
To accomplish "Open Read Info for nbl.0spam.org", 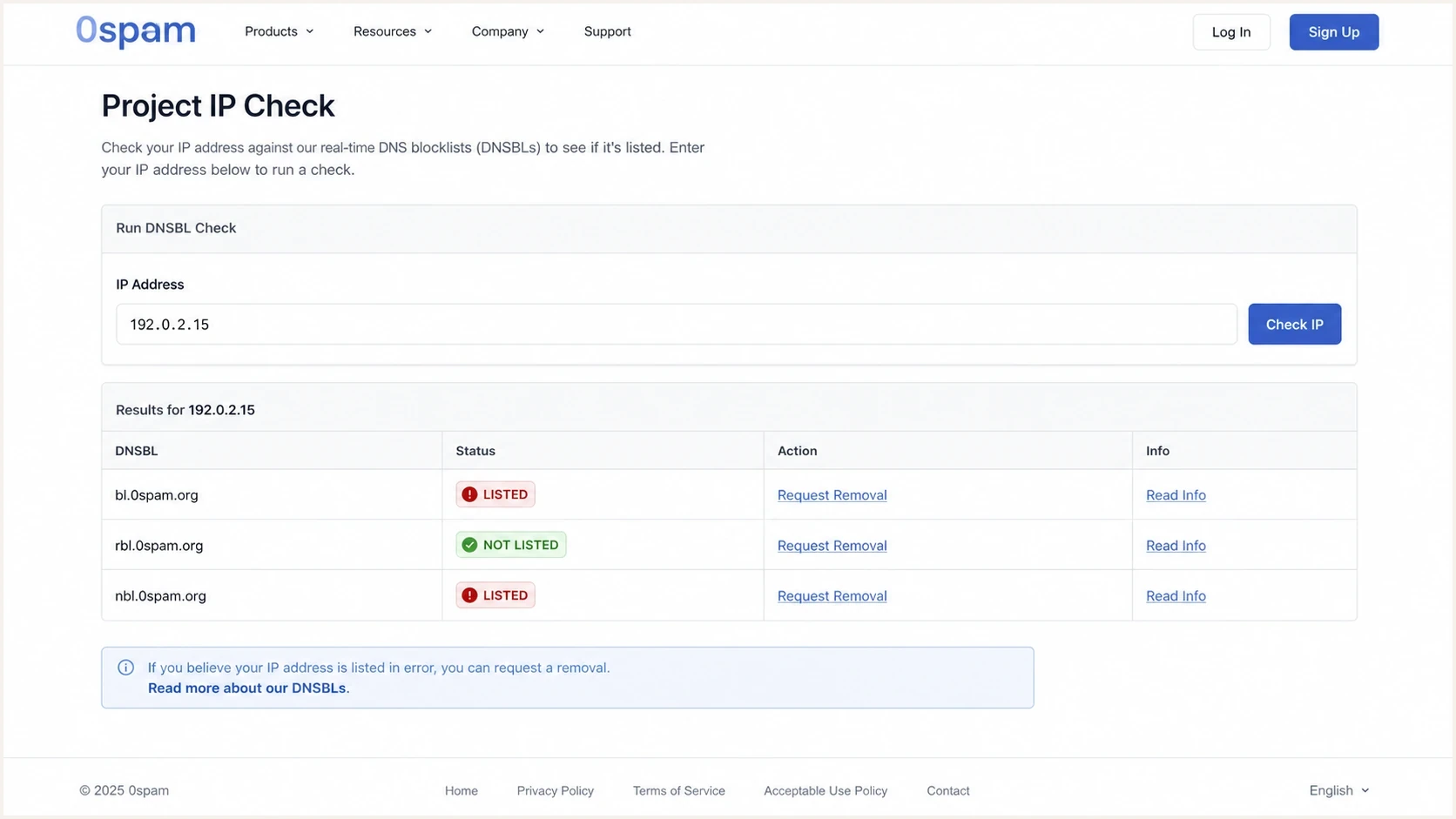I will (1176, 596).
